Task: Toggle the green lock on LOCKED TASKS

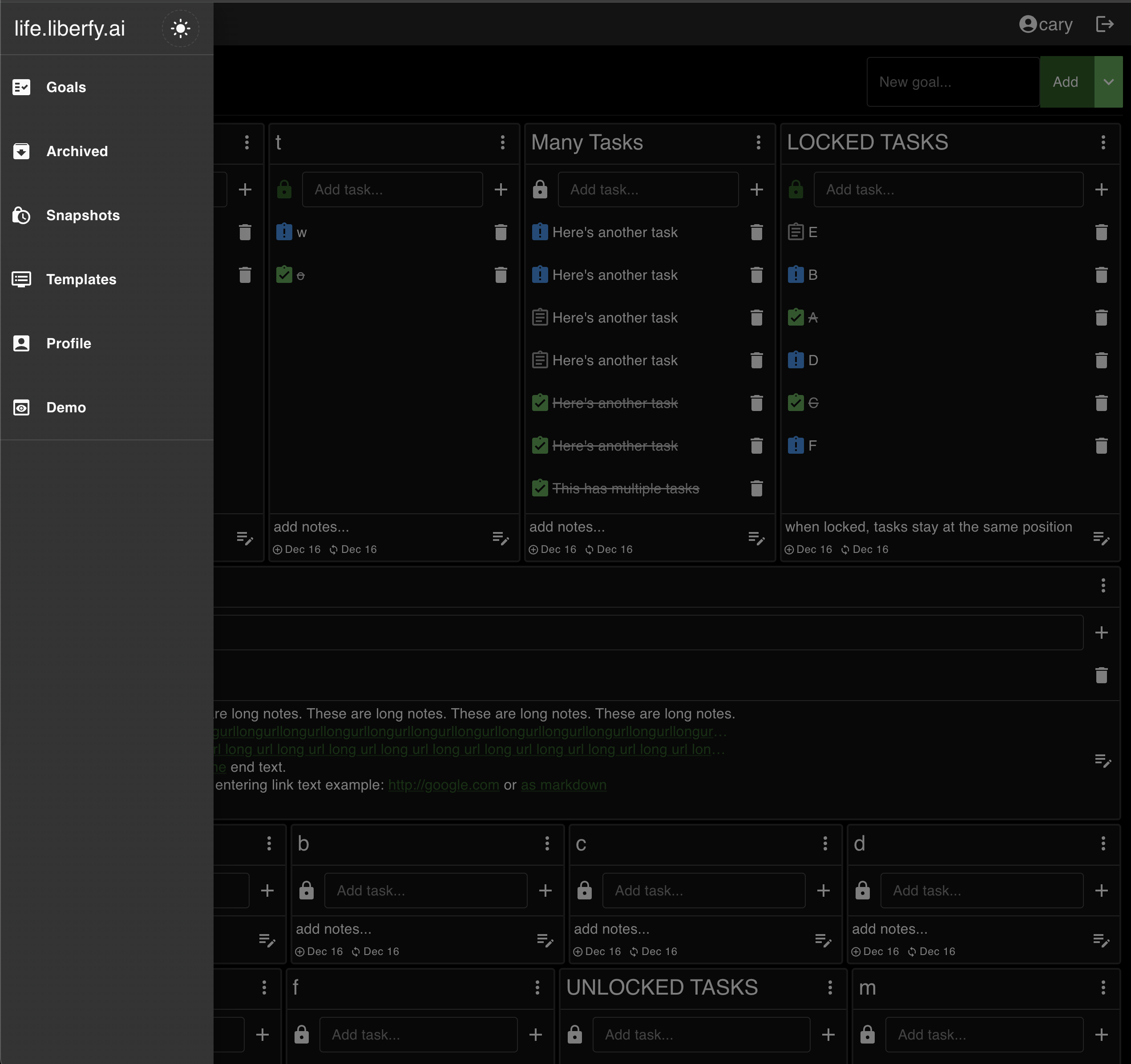Action: [796, 189]
